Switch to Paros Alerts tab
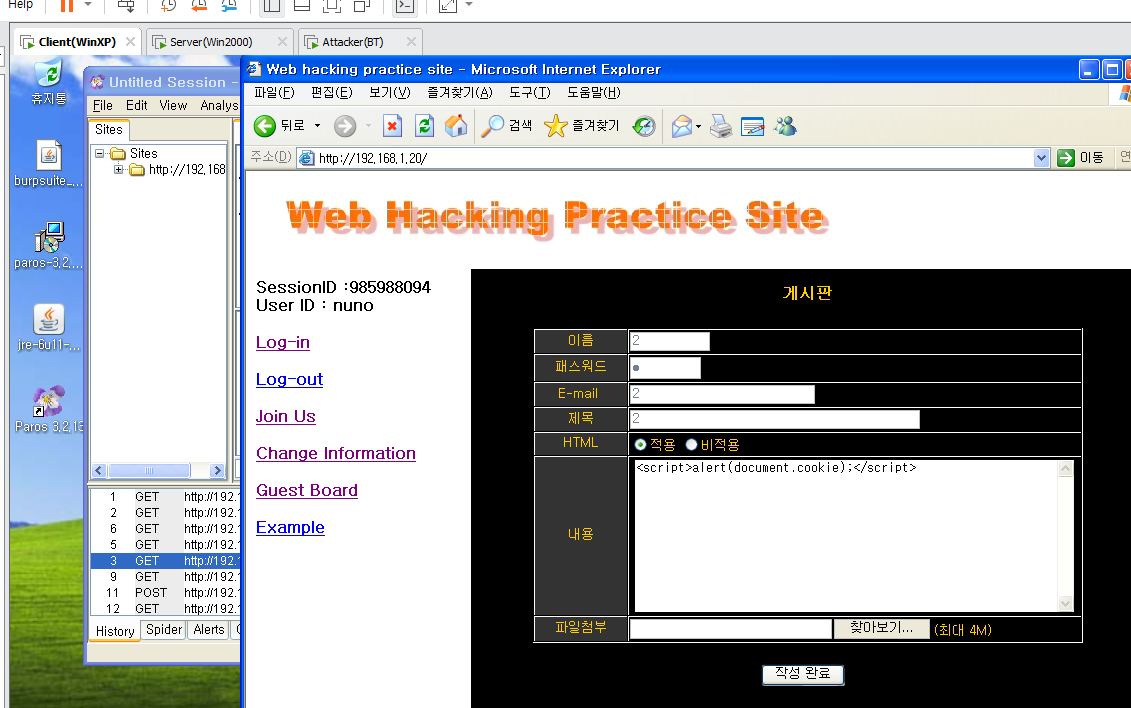The height and width of the screenshot is (708, 1131). tap(208, 629)
